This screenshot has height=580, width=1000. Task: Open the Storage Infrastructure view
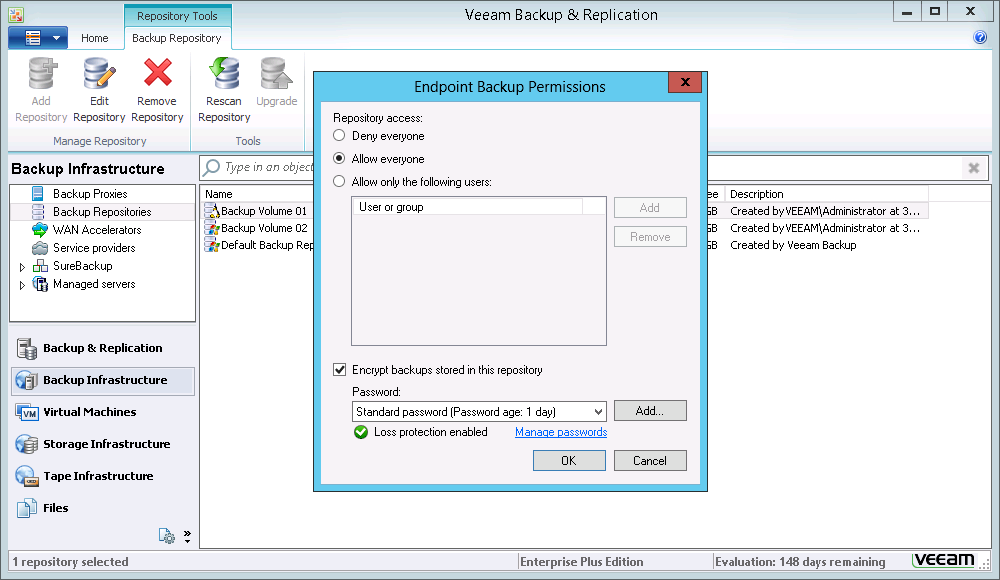tap(106, 444)
